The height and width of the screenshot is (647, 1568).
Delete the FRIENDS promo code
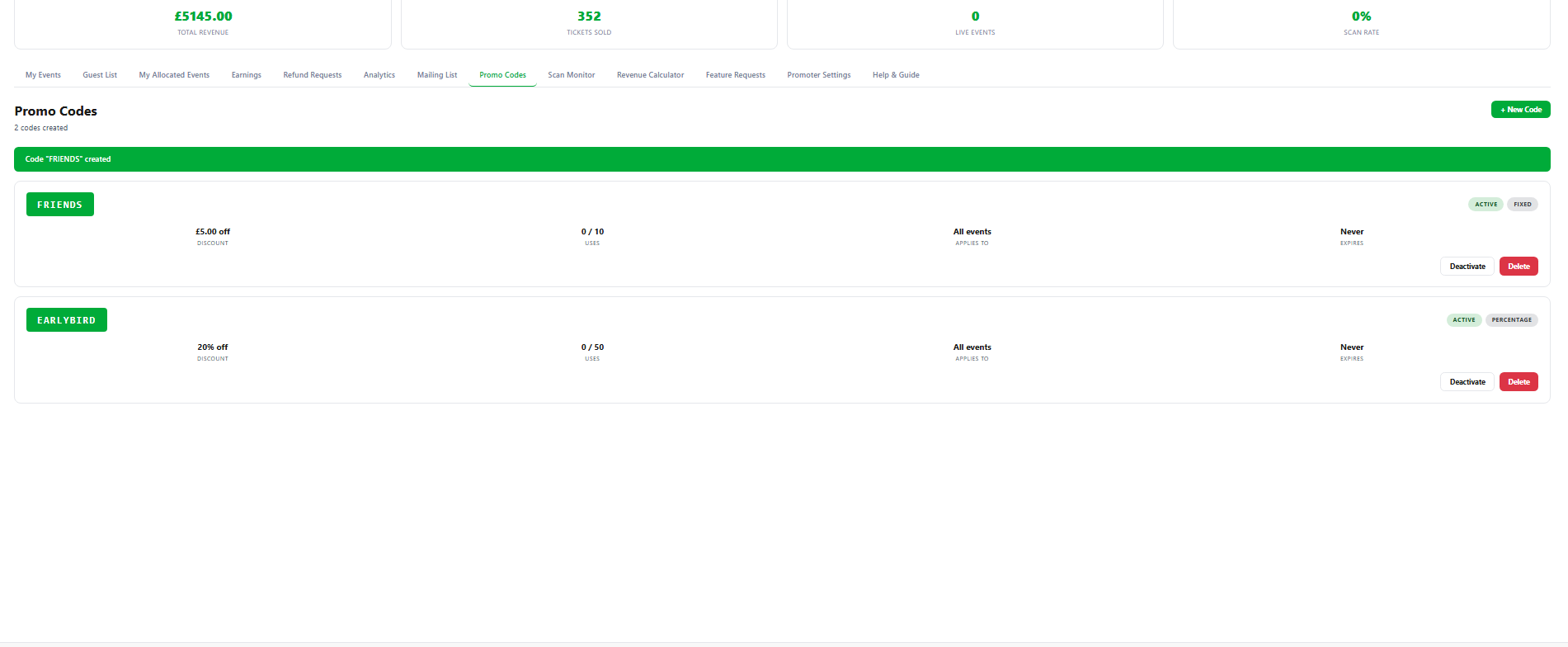pyautogui.click(x=1518, y=267)
